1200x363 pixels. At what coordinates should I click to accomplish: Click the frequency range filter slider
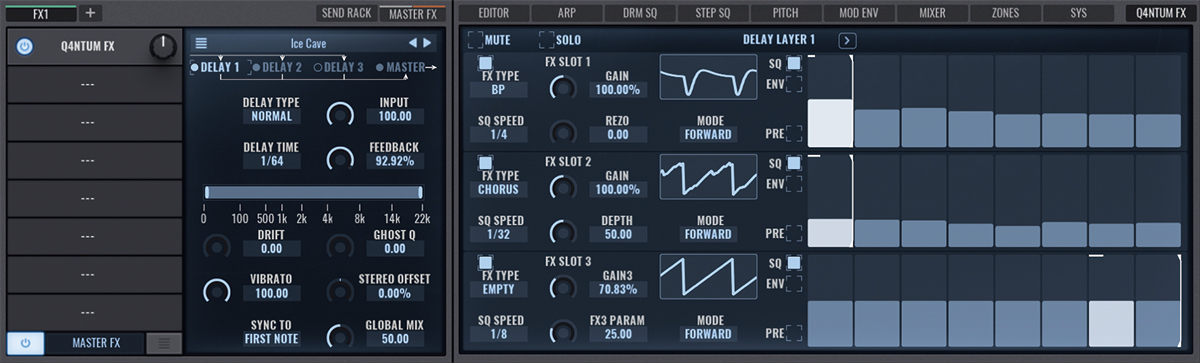(x=313, y=193)
